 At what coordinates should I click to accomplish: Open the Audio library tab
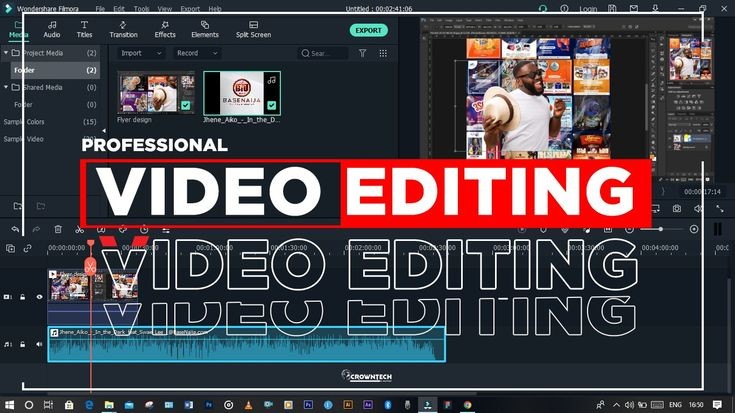pyautogui.click(x=52, y=29)
